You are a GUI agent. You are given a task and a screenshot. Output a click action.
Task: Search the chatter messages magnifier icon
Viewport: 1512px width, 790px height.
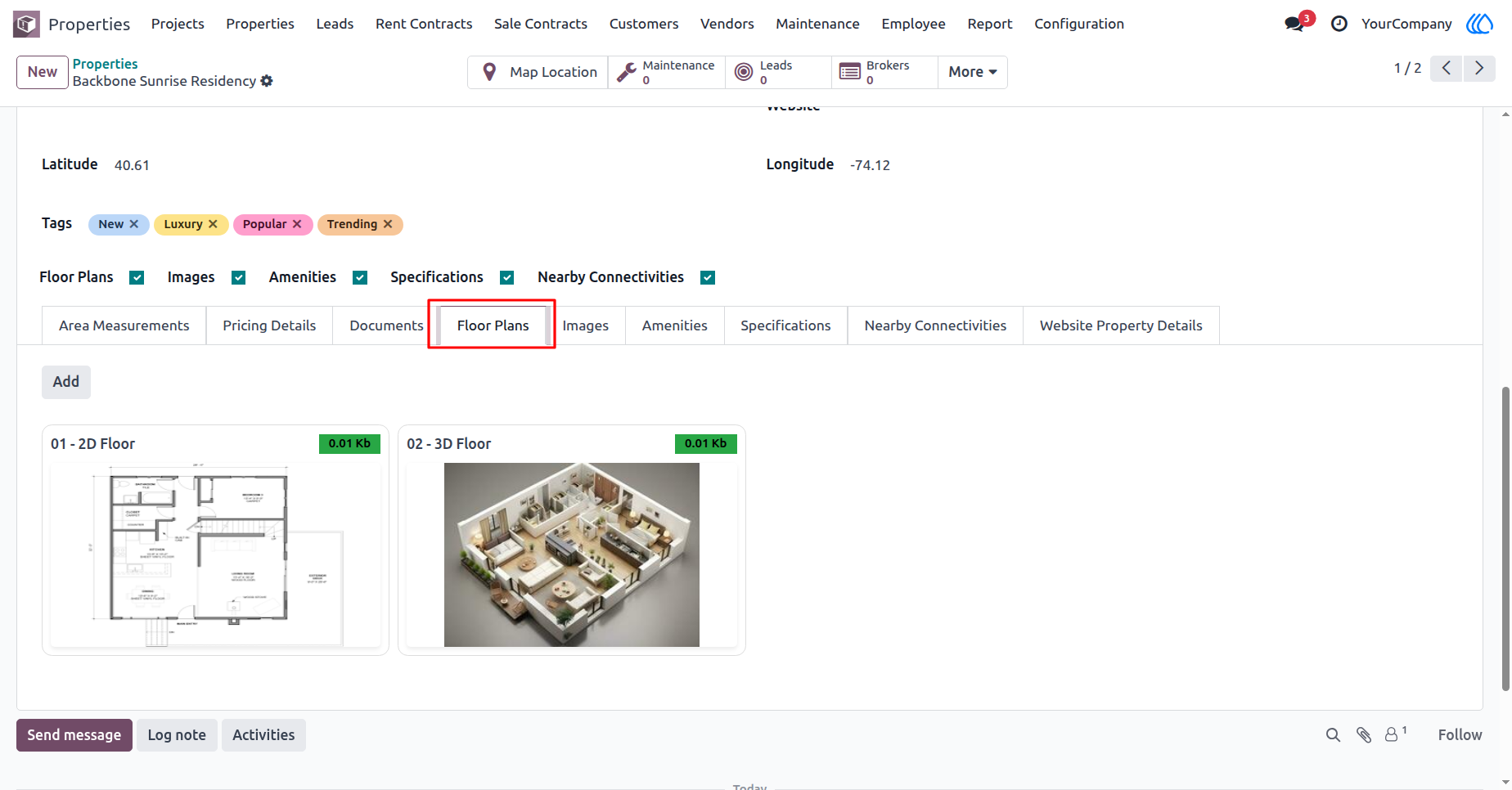(x=1333, y=735)
